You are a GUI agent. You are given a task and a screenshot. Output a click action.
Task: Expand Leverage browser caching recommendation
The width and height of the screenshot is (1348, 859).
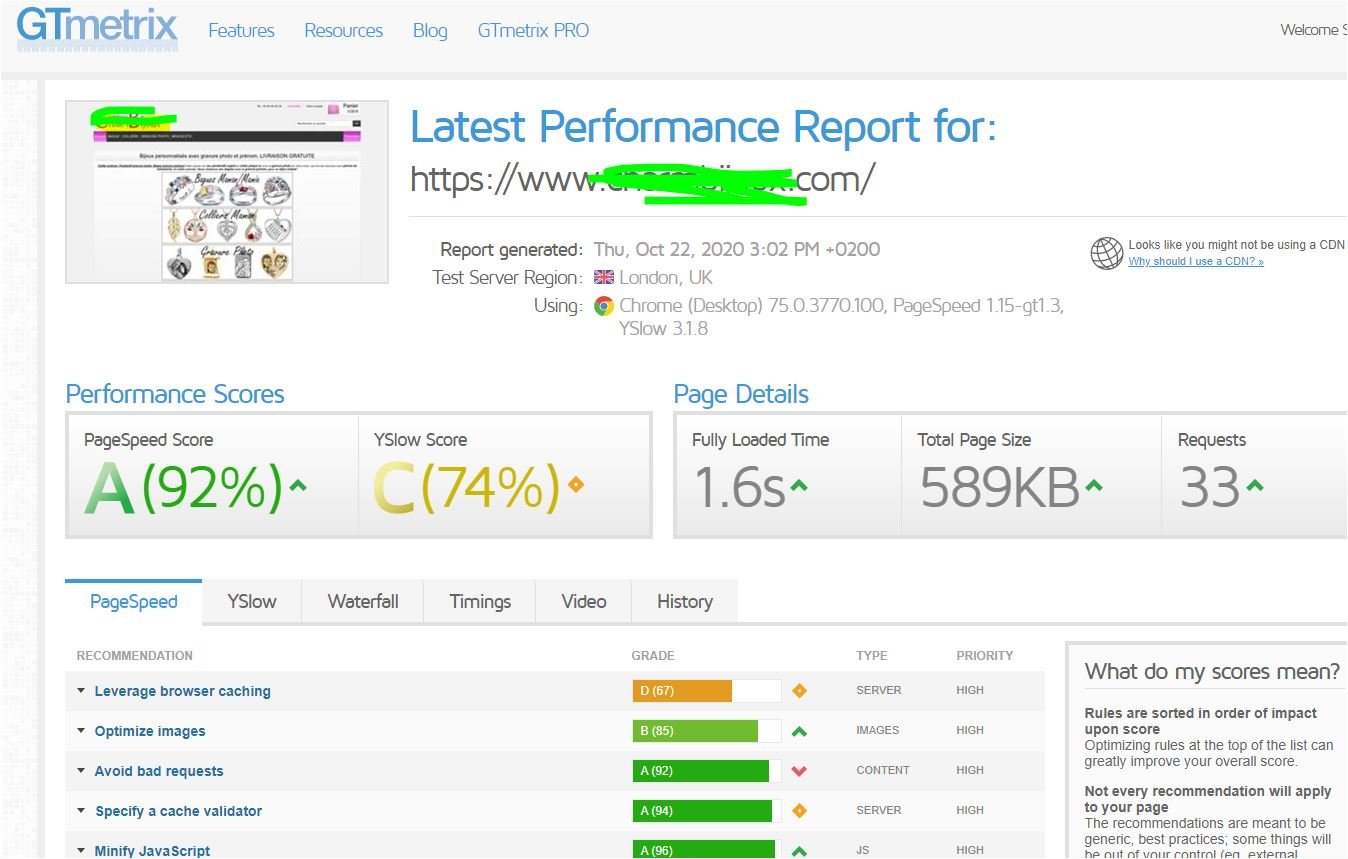[81, 691]
